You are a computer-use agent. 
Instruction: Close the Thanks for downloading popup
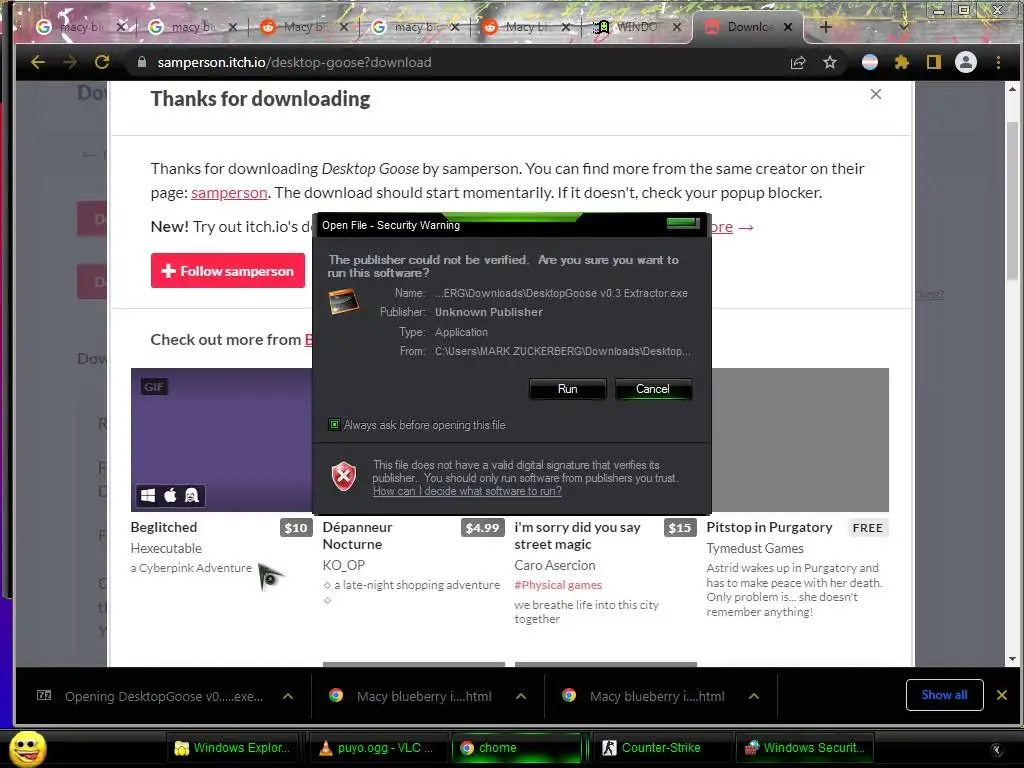pyautogui.click(x=876, y=94)
